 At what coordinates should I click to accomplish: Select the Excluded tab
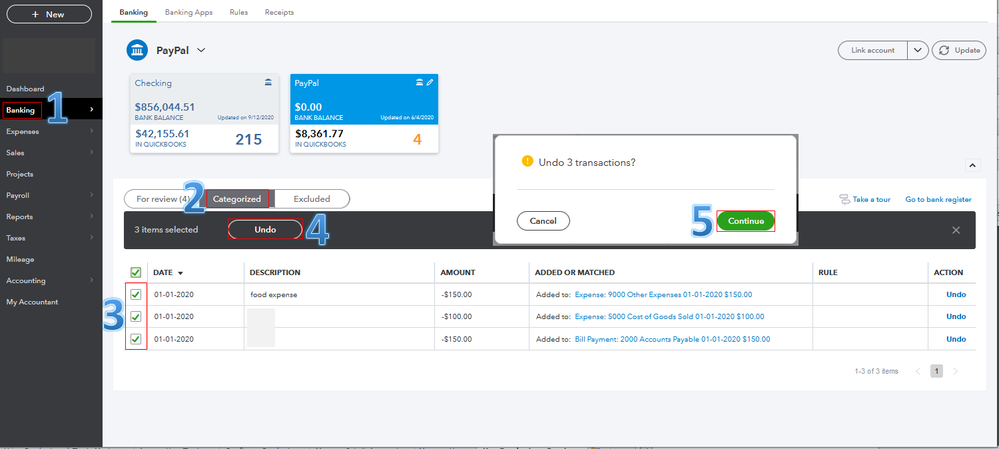coord(312,199)
